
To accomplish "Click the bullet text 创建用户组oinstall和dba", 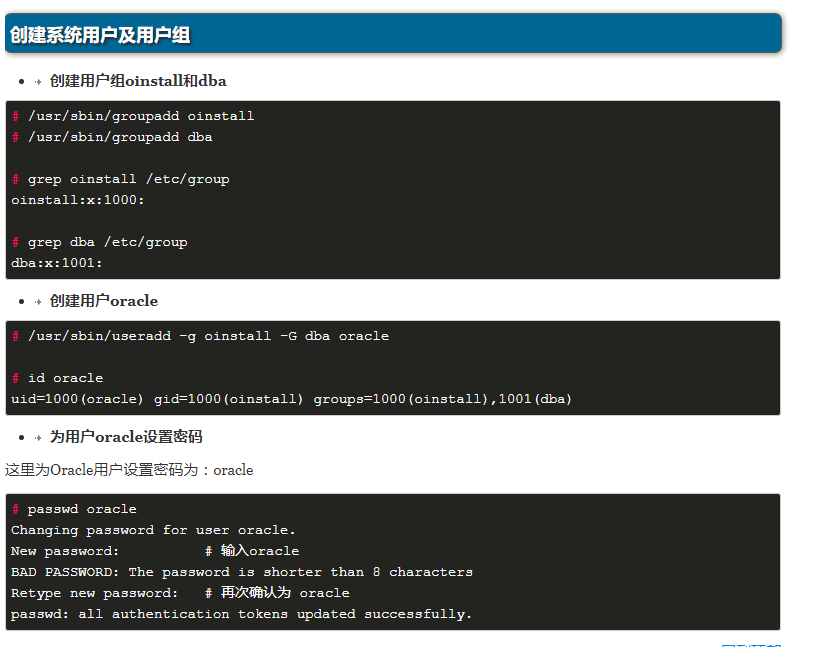I will [138, 81].
